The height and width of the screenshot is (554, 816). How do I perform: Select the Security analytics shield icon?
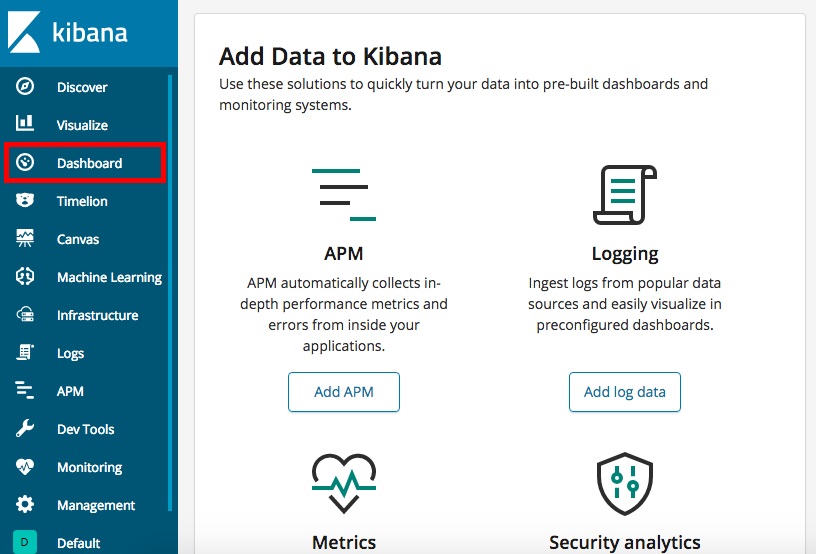(x=624, y=484)
